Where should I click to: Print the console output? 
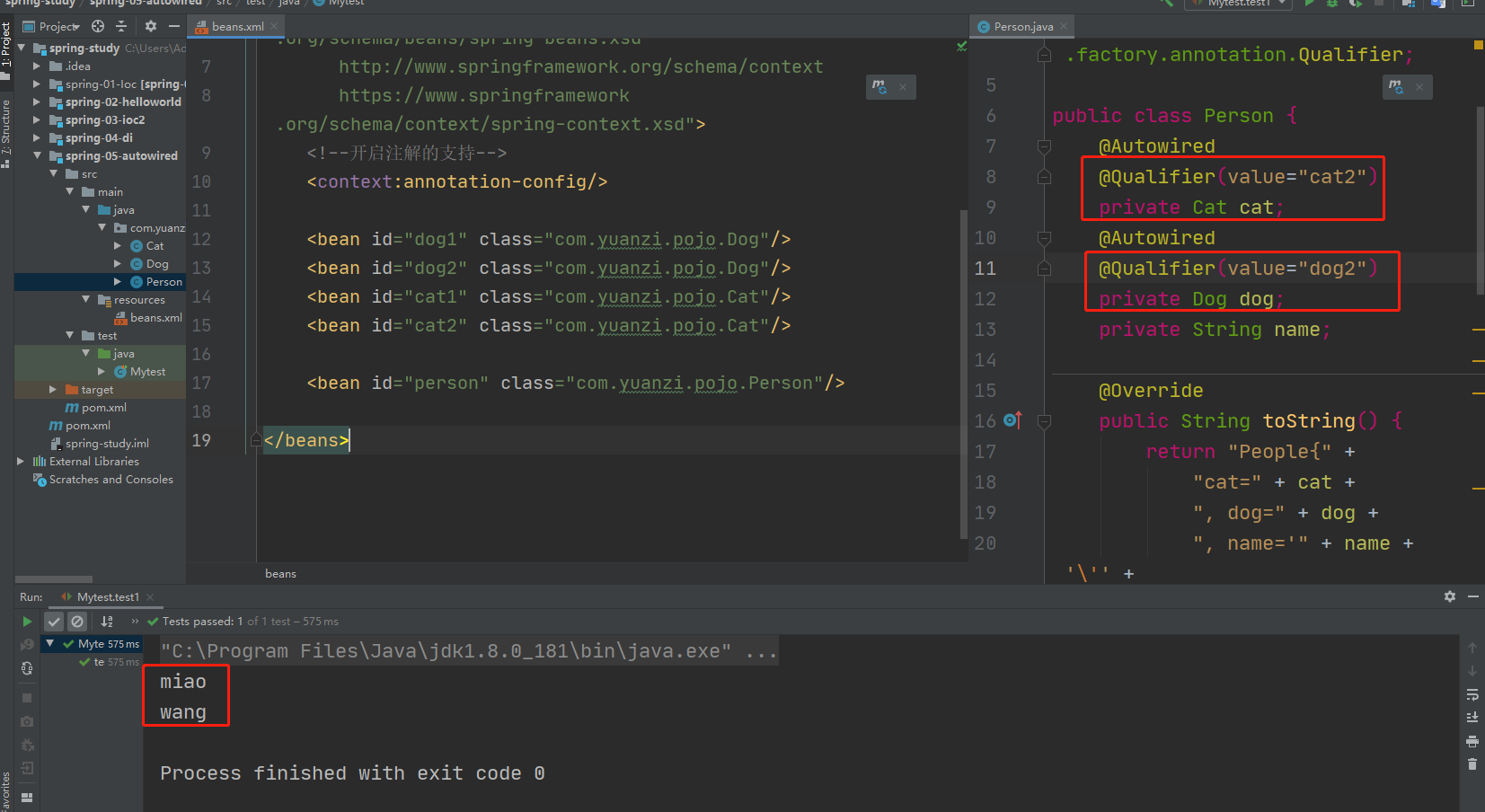[x=1472, y=741]
